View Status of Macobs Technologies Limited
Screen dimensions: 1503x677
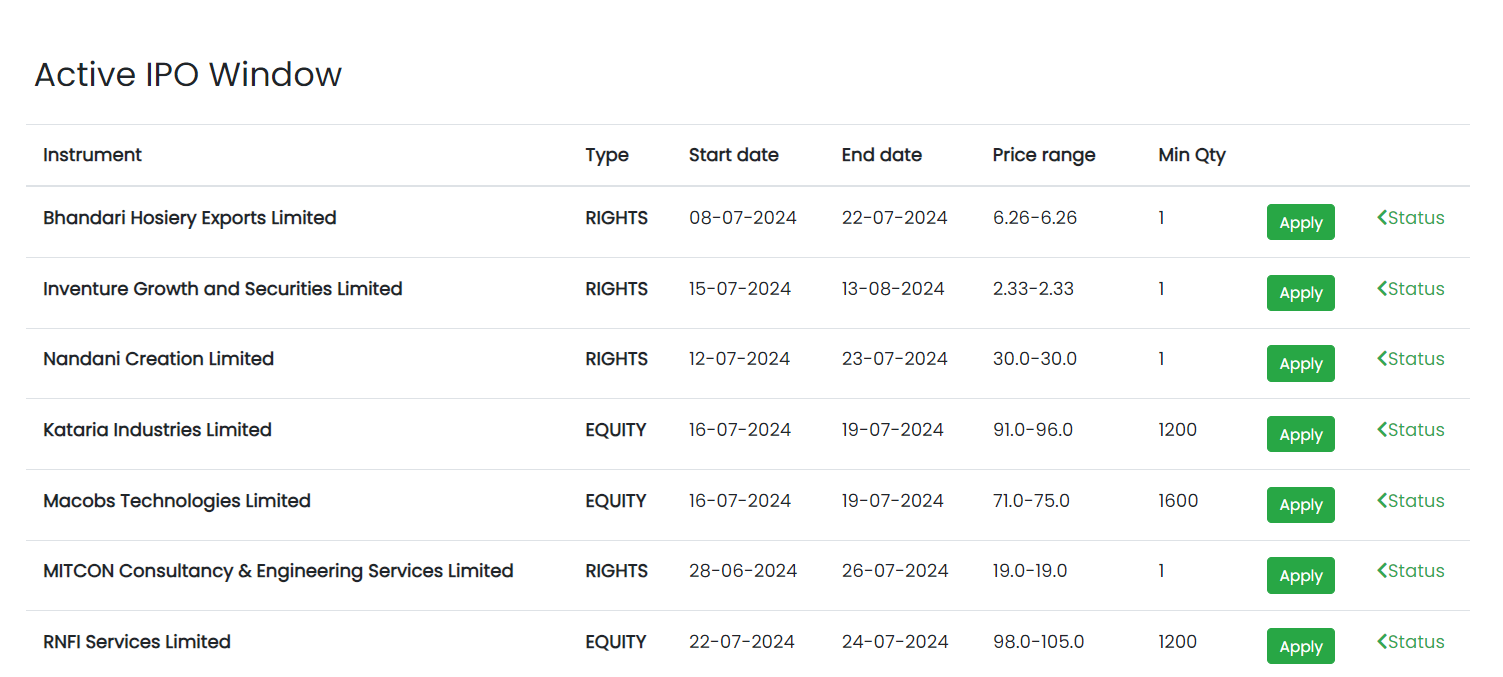pyautogui.click(x=1410, y=501)
